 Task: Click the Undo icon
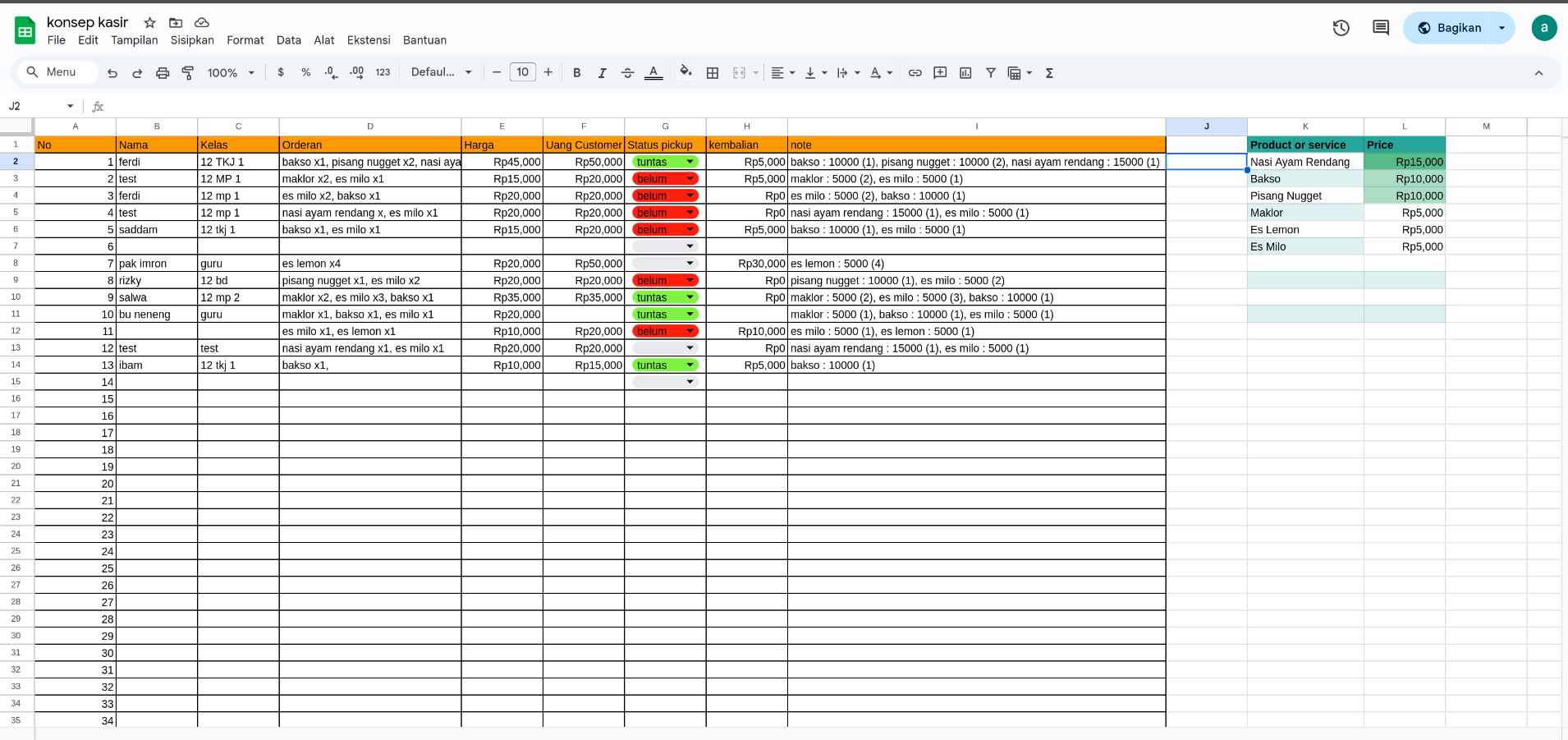[x=112, y=73]
